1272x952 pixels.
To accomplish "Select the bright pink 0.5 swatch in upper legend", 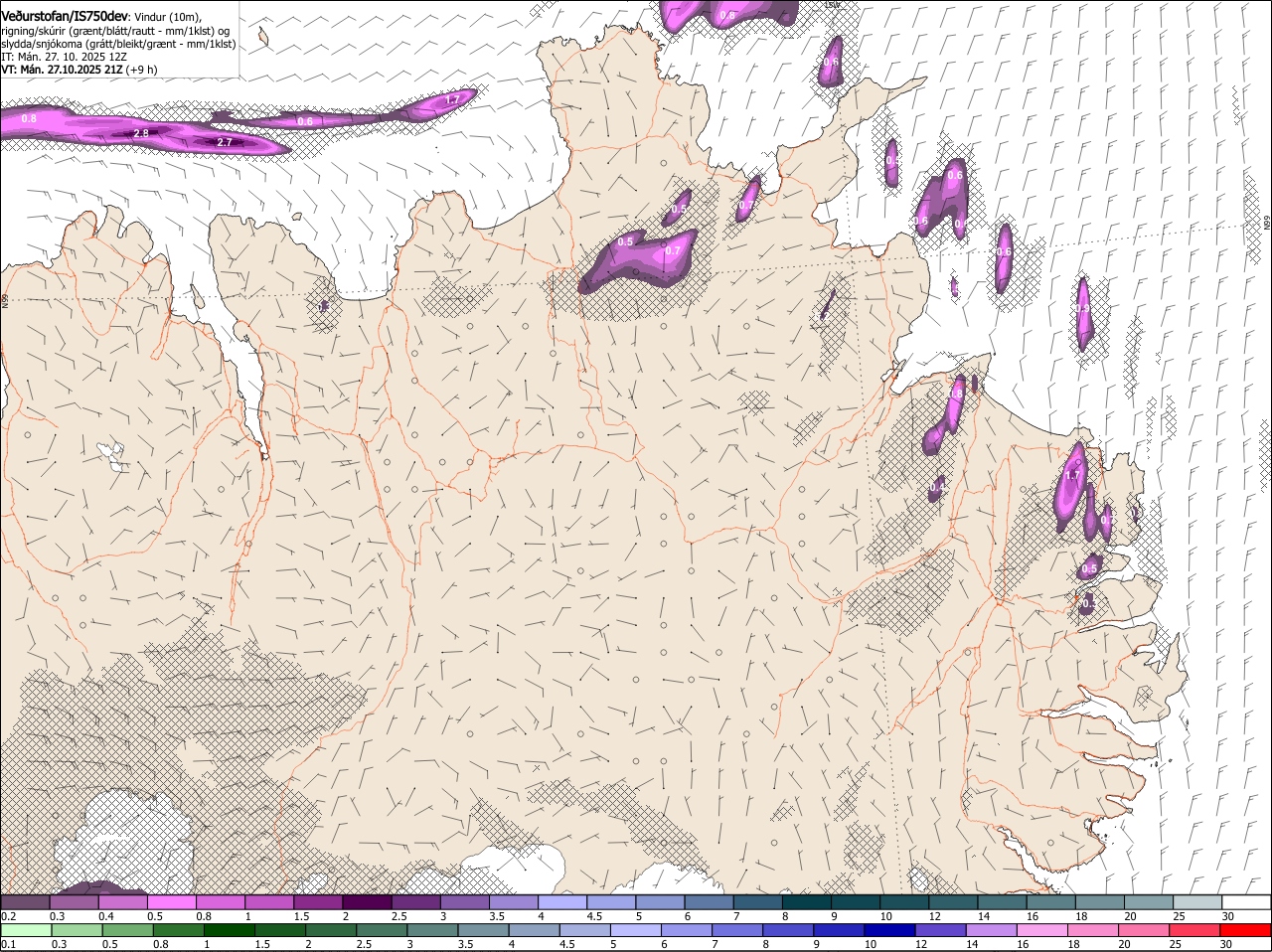I will tap(171, 901).
